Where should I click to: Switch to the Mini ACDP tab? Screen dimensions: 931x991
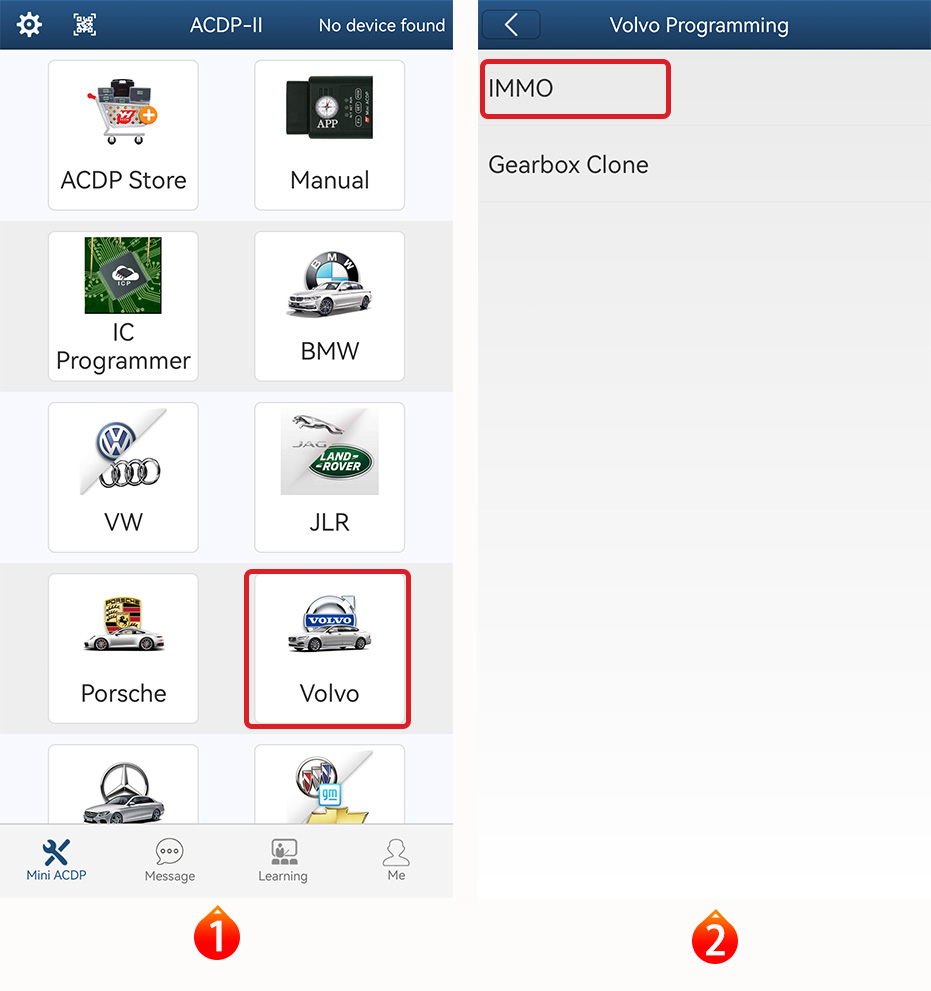tap(56, 860)
